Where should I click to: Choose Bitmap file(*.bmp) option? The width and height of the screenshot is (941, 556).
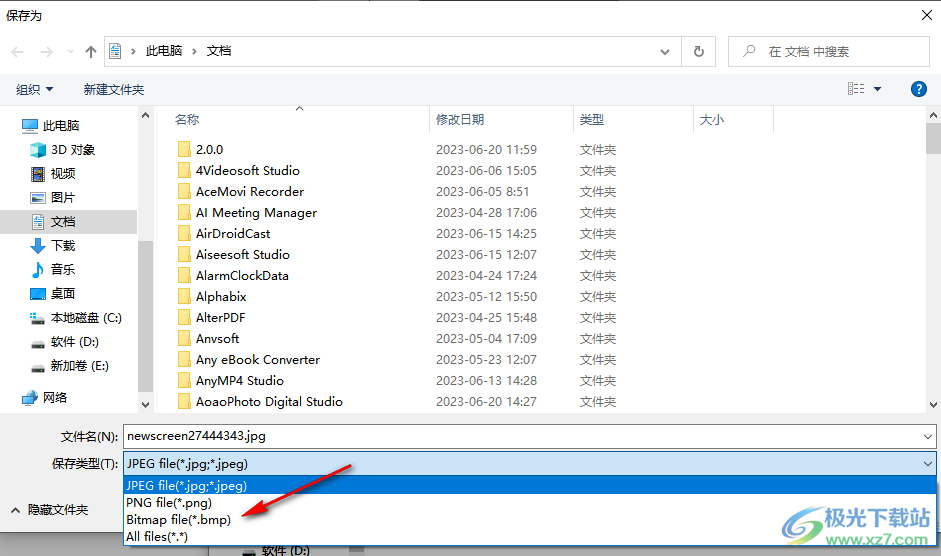click(530, 519)
